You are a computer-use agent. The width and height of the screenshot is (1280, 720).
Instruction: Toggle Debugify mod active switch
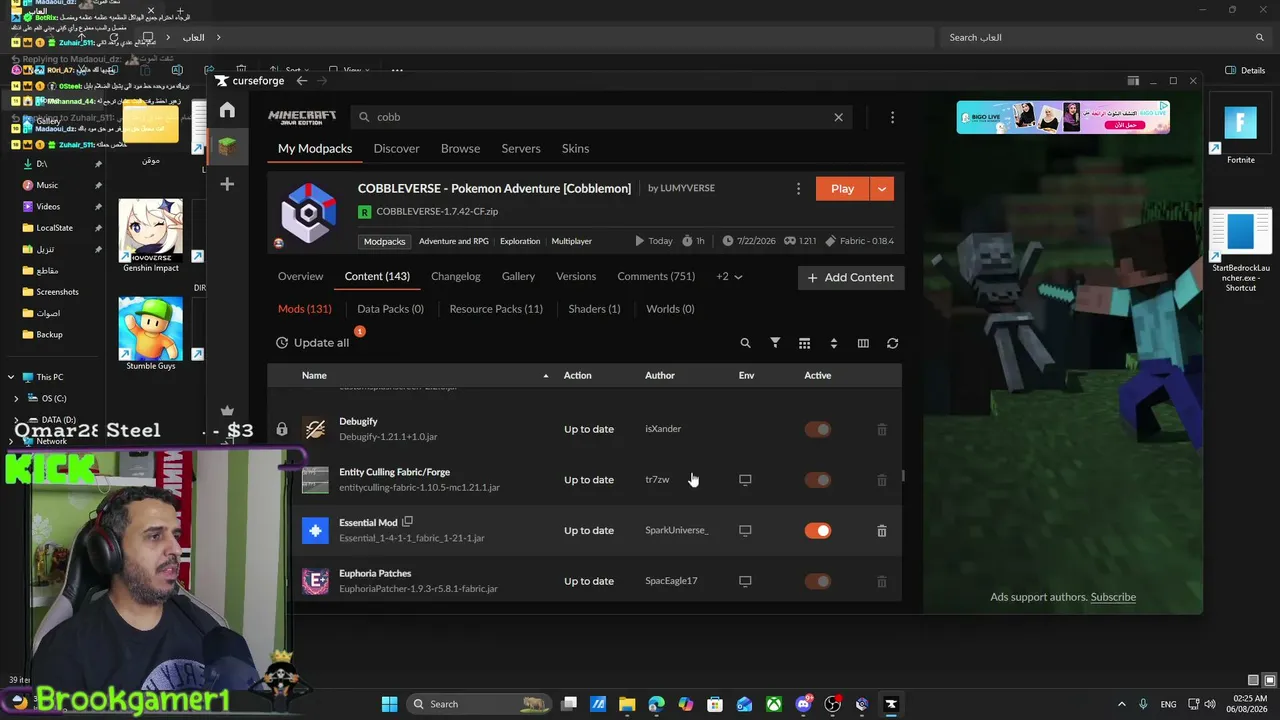pyautogui.click(x=818, y=429)
